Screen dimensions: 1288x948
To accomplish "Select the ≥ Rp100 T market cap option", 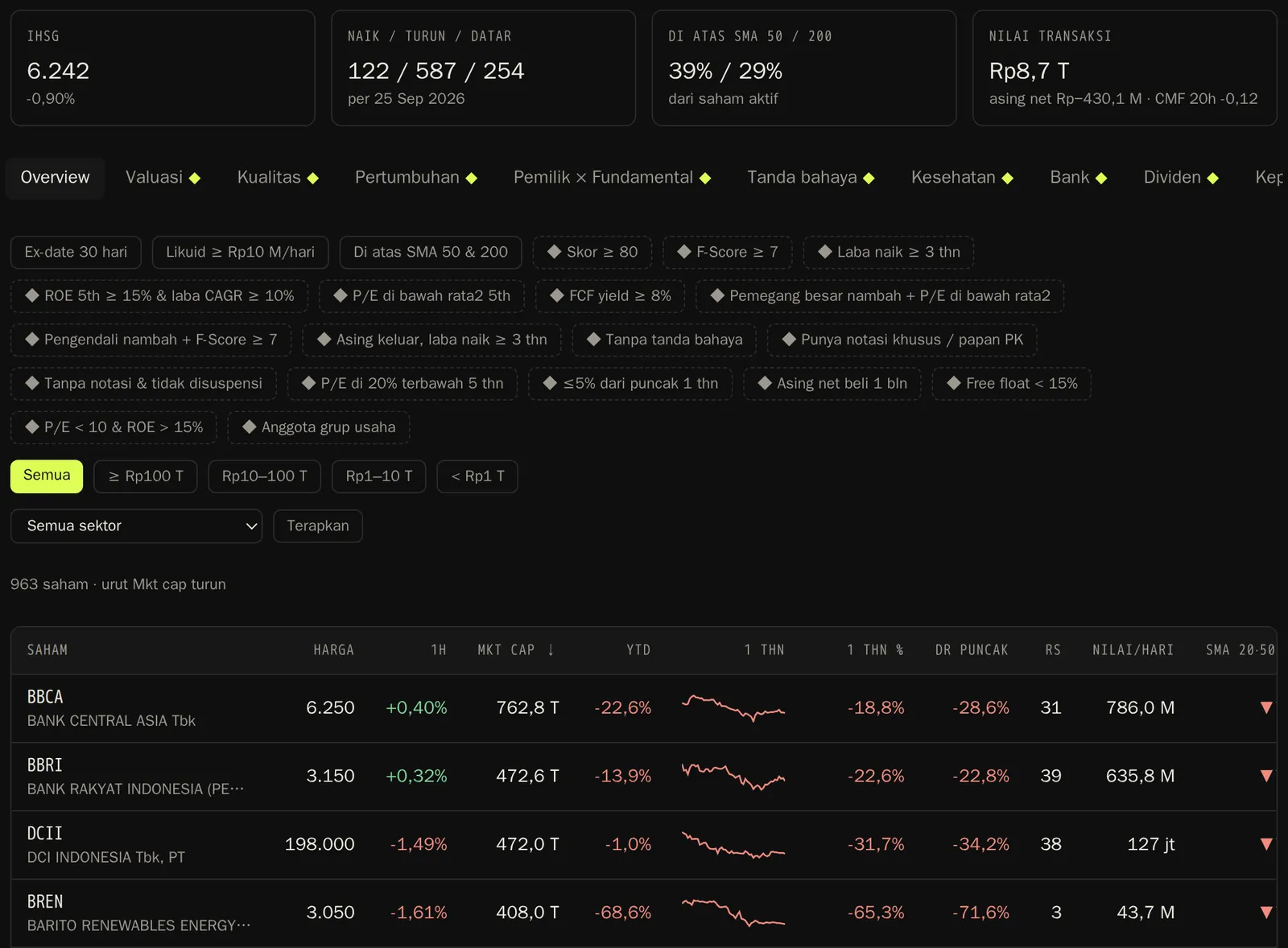I will (x=146, y=476).
